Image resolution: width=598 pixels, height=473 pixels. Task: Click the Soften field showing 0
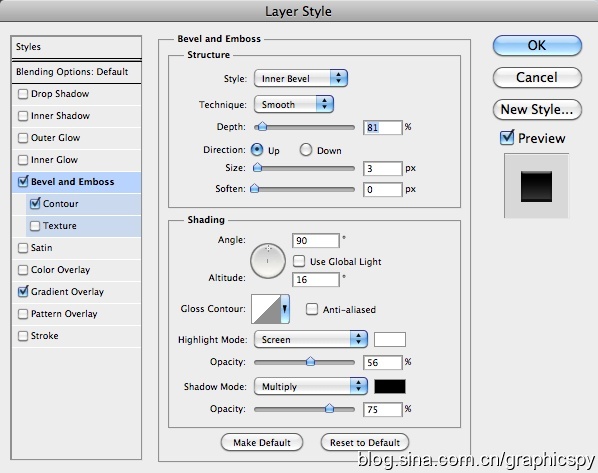[x=383, y=190]
